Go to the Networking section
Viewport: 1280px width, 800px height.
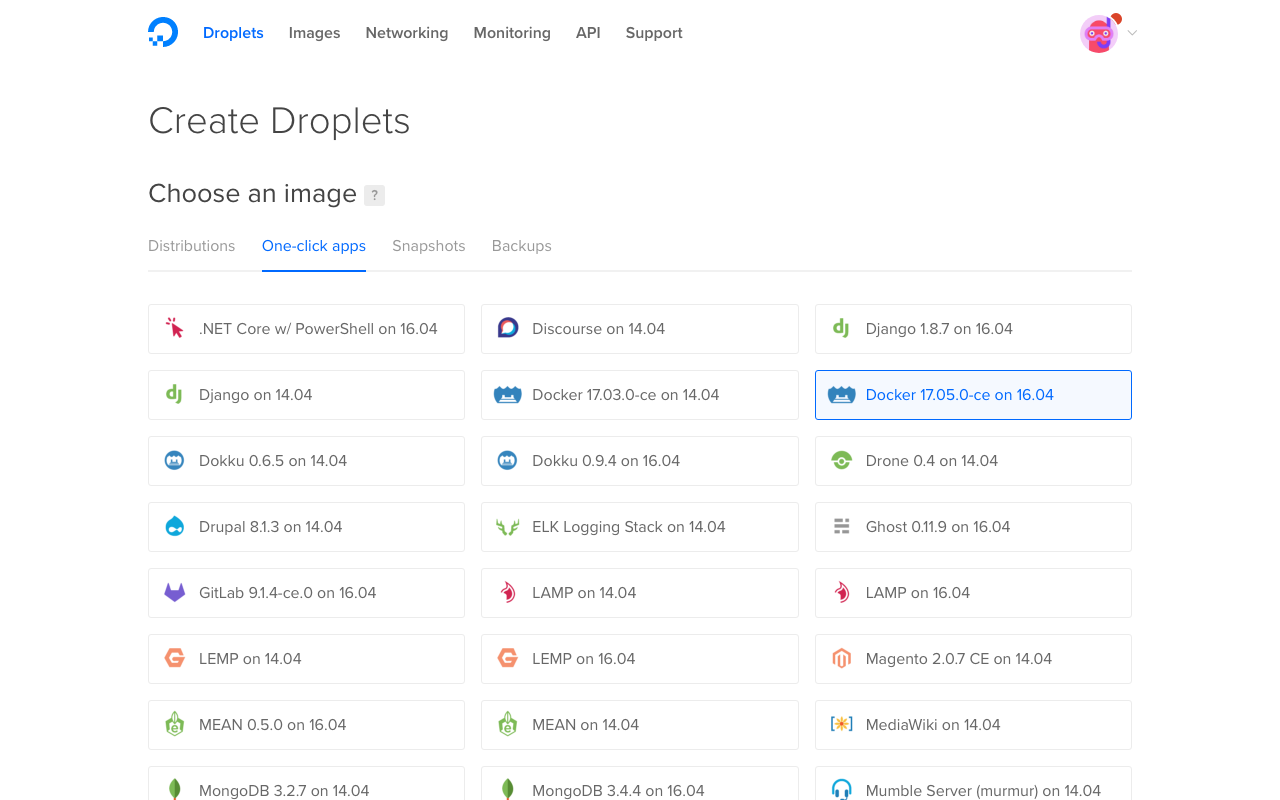pyautogui.click(x=407, y=33)
